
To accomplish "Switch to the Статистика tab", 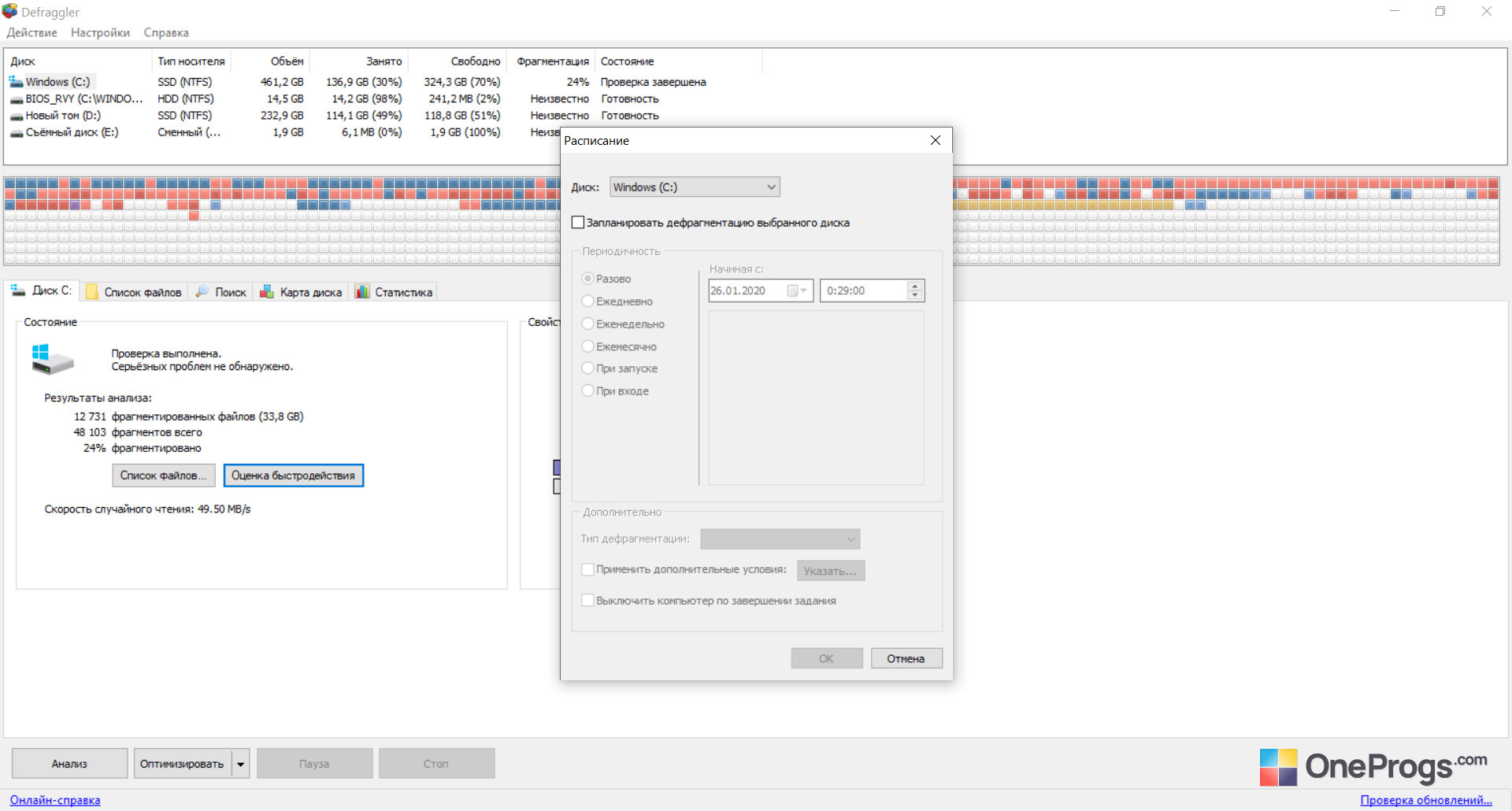I will click(x=394, y=292).
